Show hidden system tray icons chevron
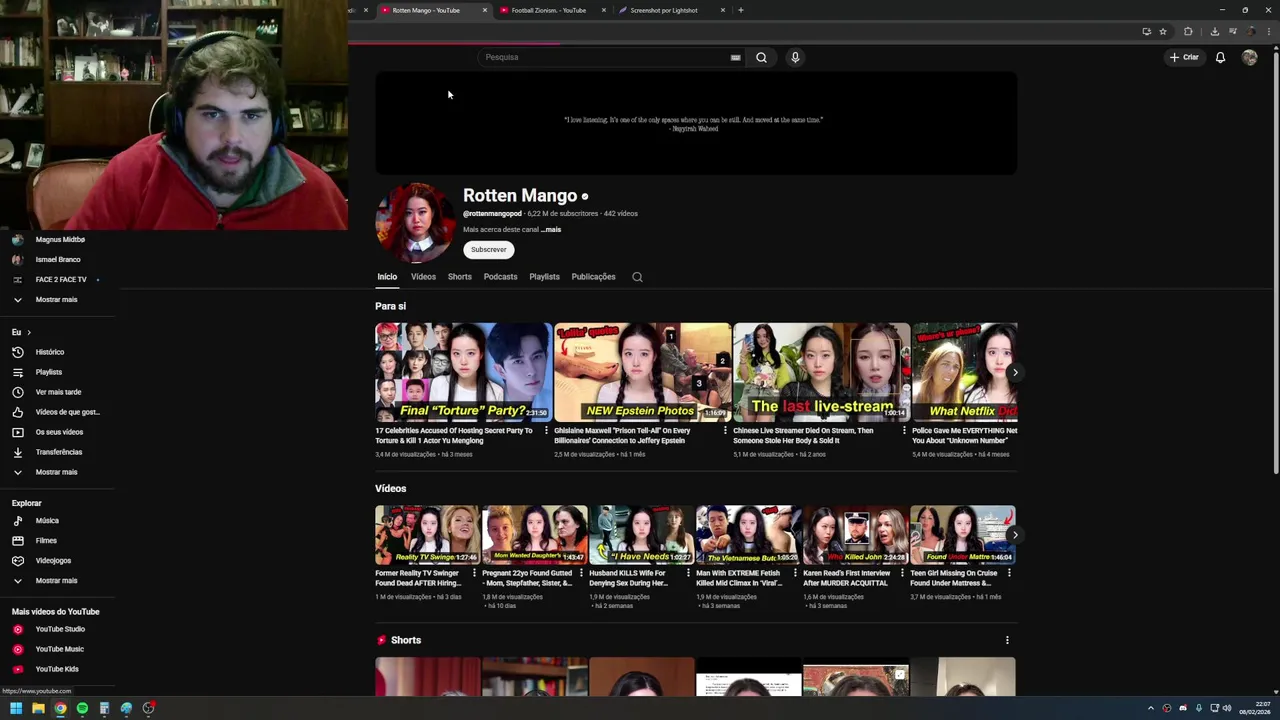This screenshot has height=720, width=1280. (x=1150, y=708)
